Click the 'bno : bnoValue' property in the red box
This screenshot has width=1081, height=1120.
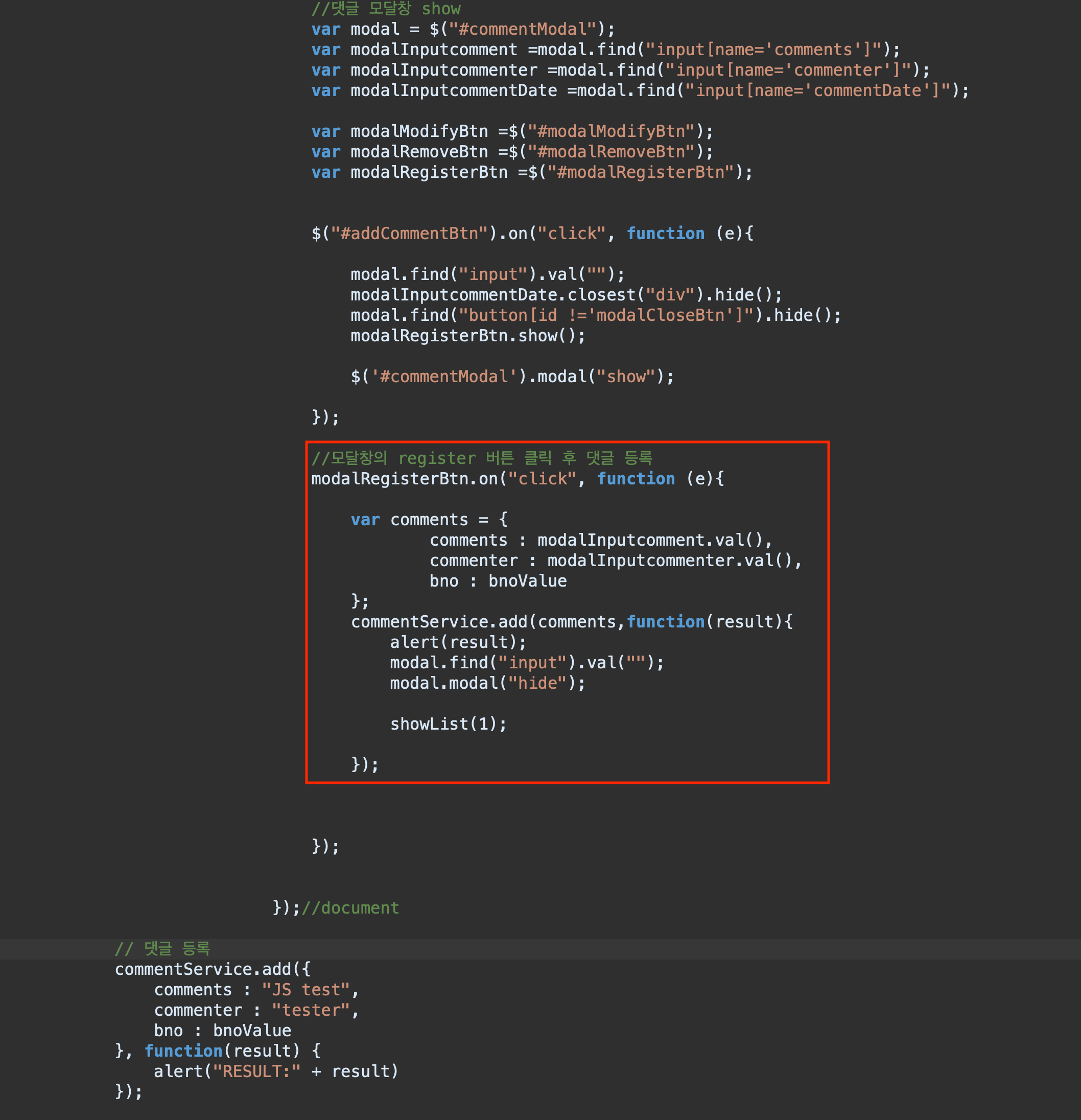tap(498, 581)
